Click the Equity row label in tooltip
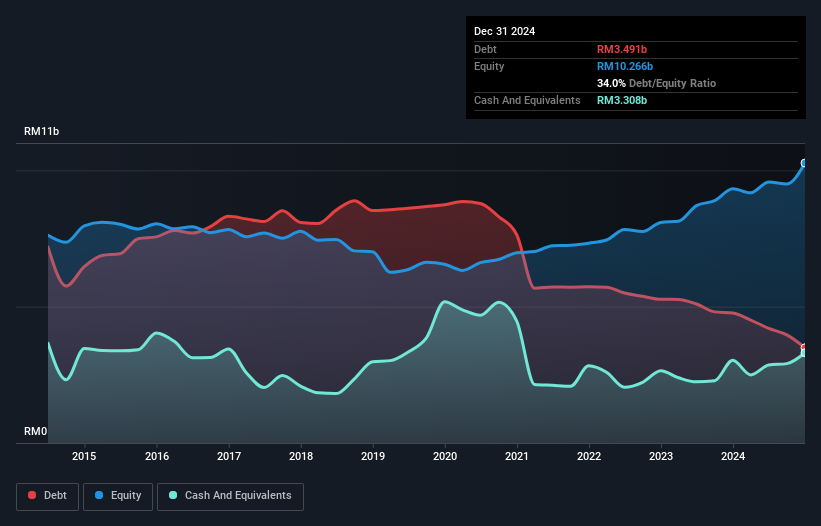This screenshot has width=821, height=526. [x=489, y=66]
